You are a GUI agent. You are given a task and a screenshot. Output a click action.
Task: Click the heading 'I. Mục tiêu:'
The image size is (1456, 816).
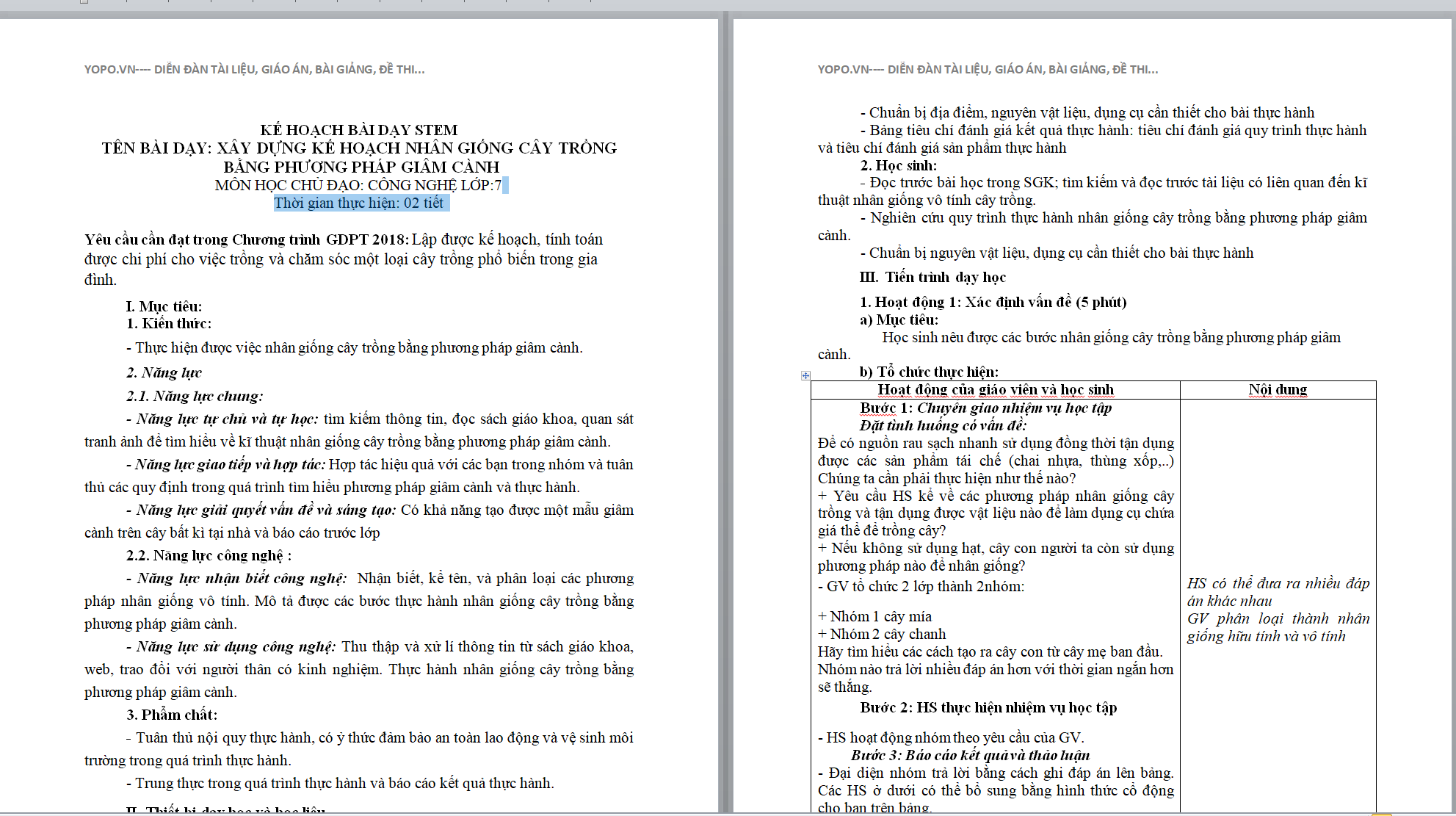(x=164, y=306)
